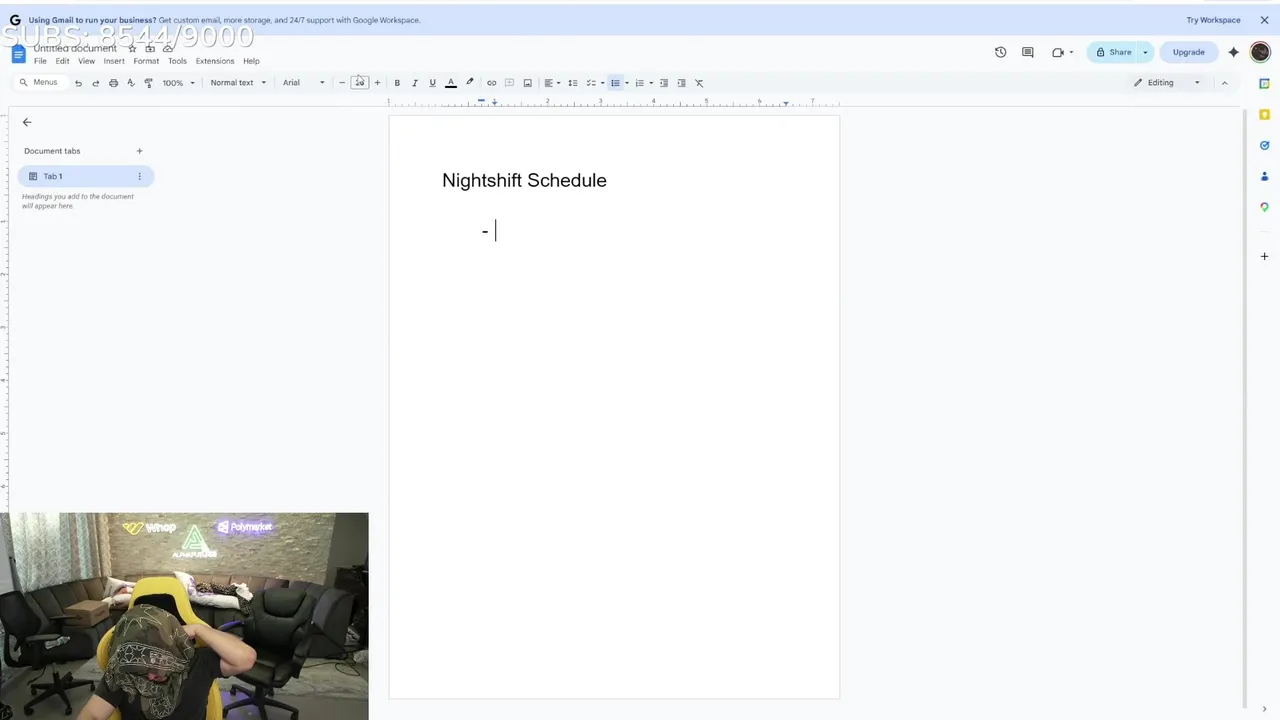
Task: Insert a checklist from toolbar
Action: point(590,83)
